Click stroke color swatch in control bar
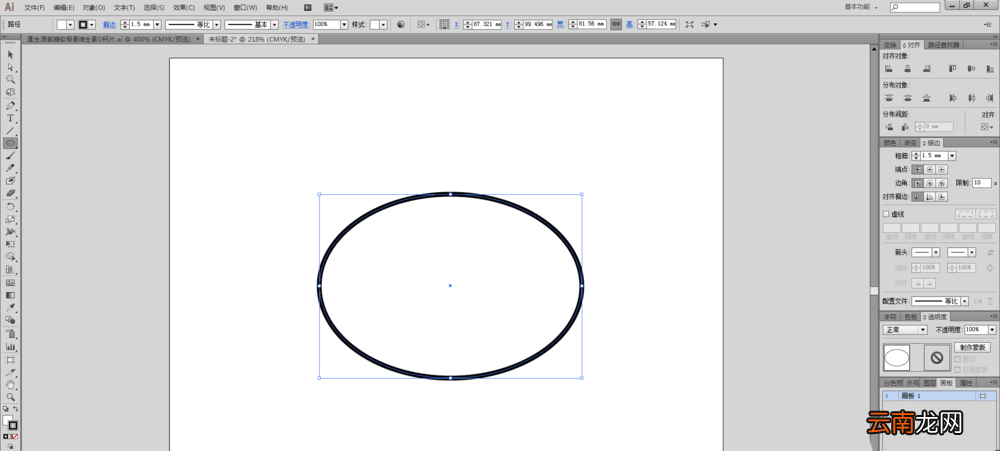The width and height of the screenshot is (1000, 451). click(83, 24)
